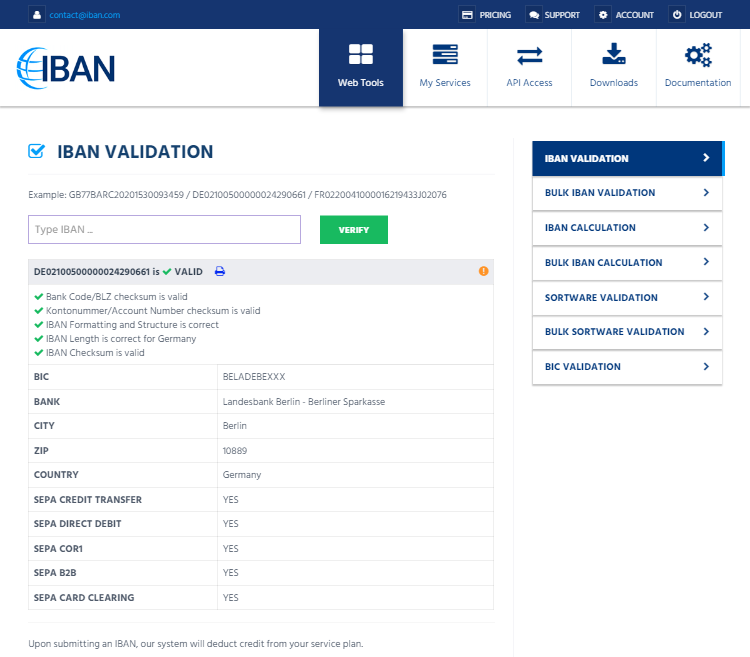
Task: Click the printer icon beside VALID result
Action: 220,271
